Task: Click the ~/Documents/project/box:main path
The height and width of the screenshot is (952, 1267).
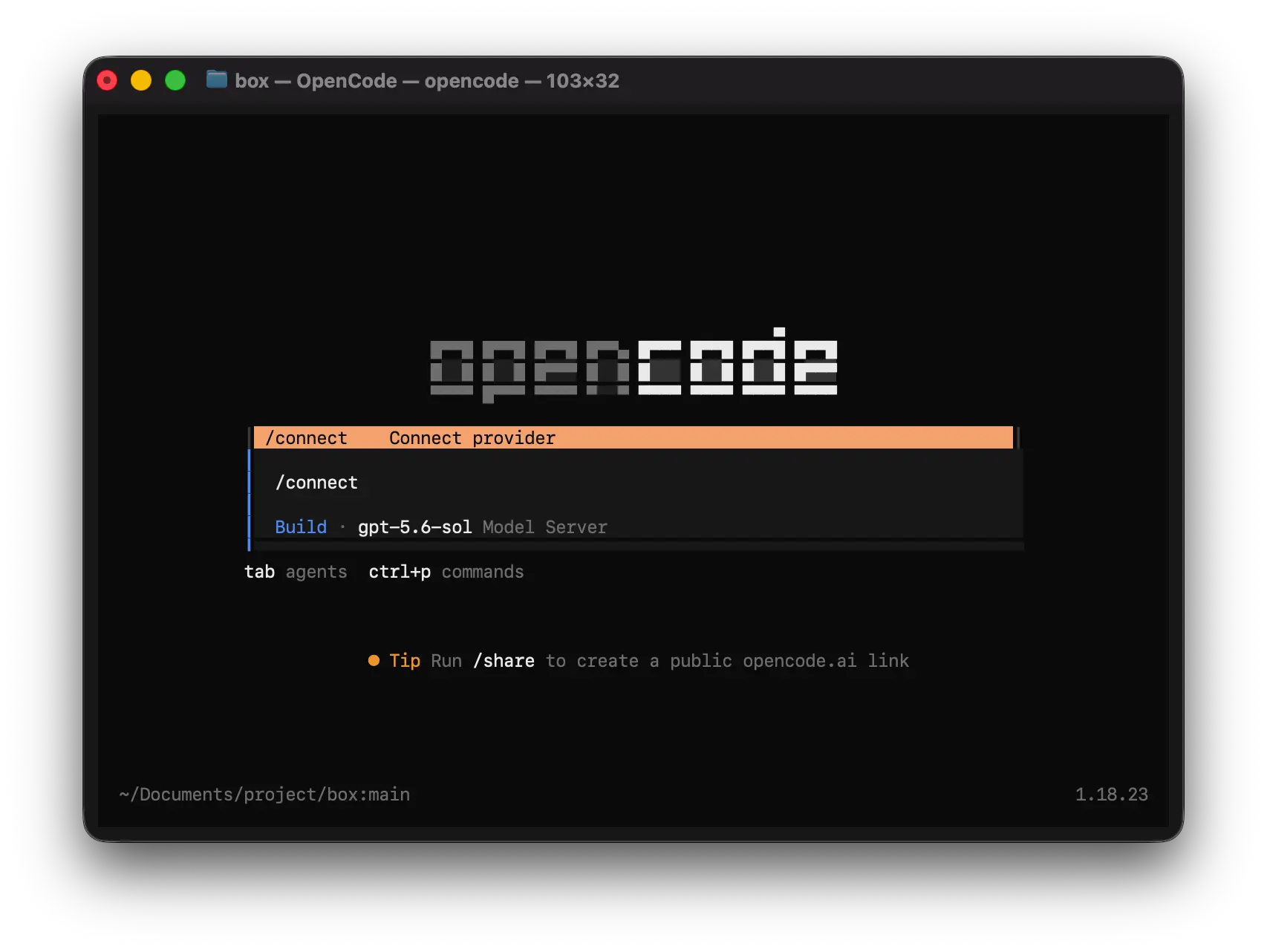Action: point(264,795)
